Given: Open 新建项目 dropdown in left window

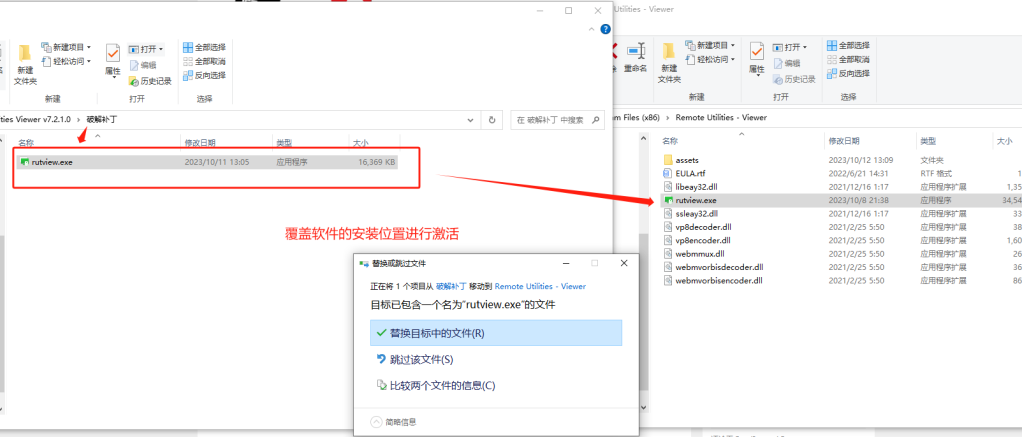Looking at the screenshot, I should point(66,47).
